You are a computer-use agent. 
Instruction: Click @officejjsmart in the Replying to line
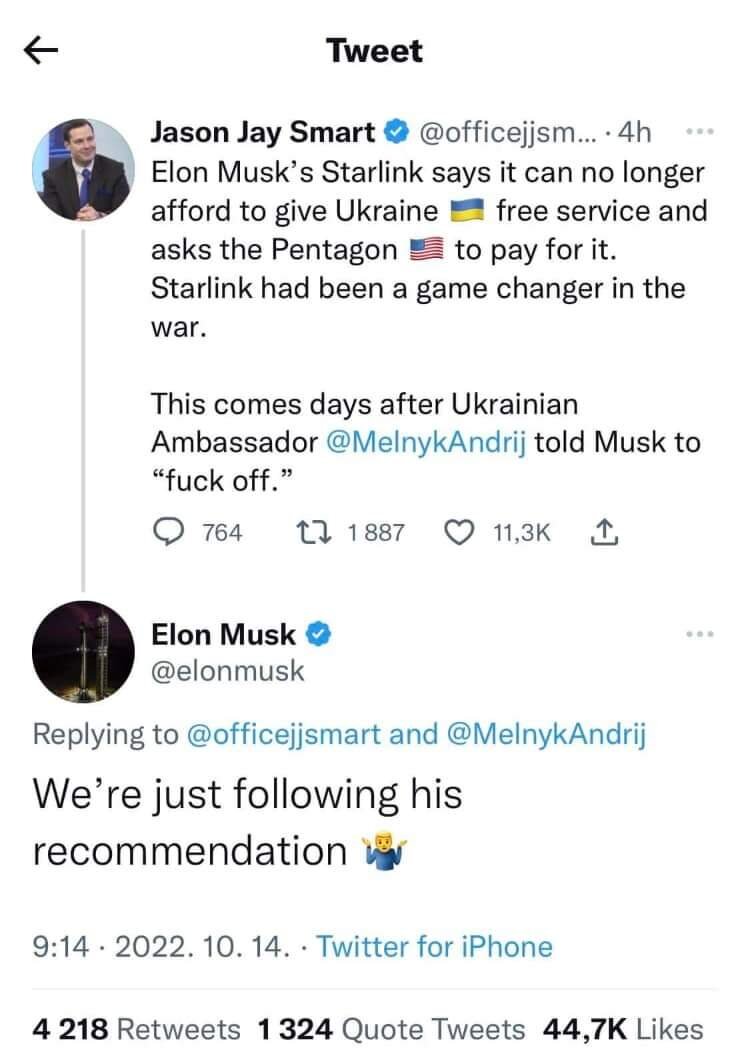click(x=283, y=735)
